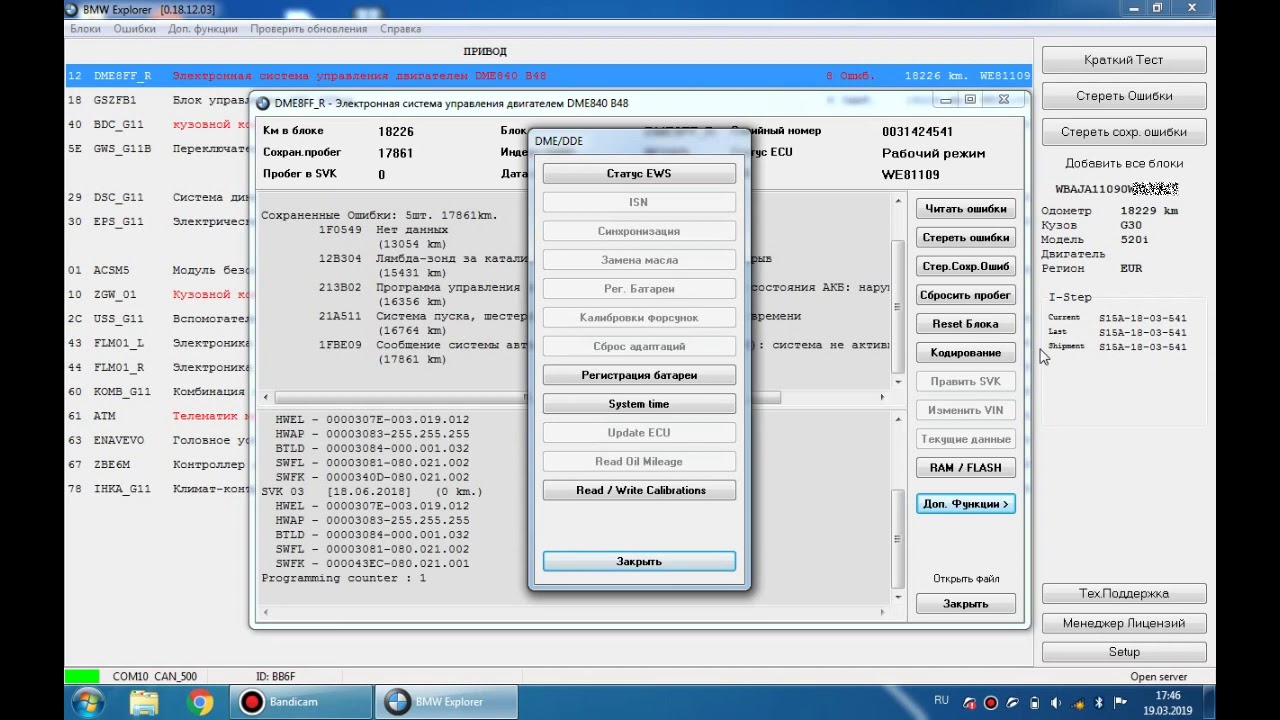Expand the Доп. Функции > button
Viewport: 1280px width, 720px height.
tap(965, 504)
